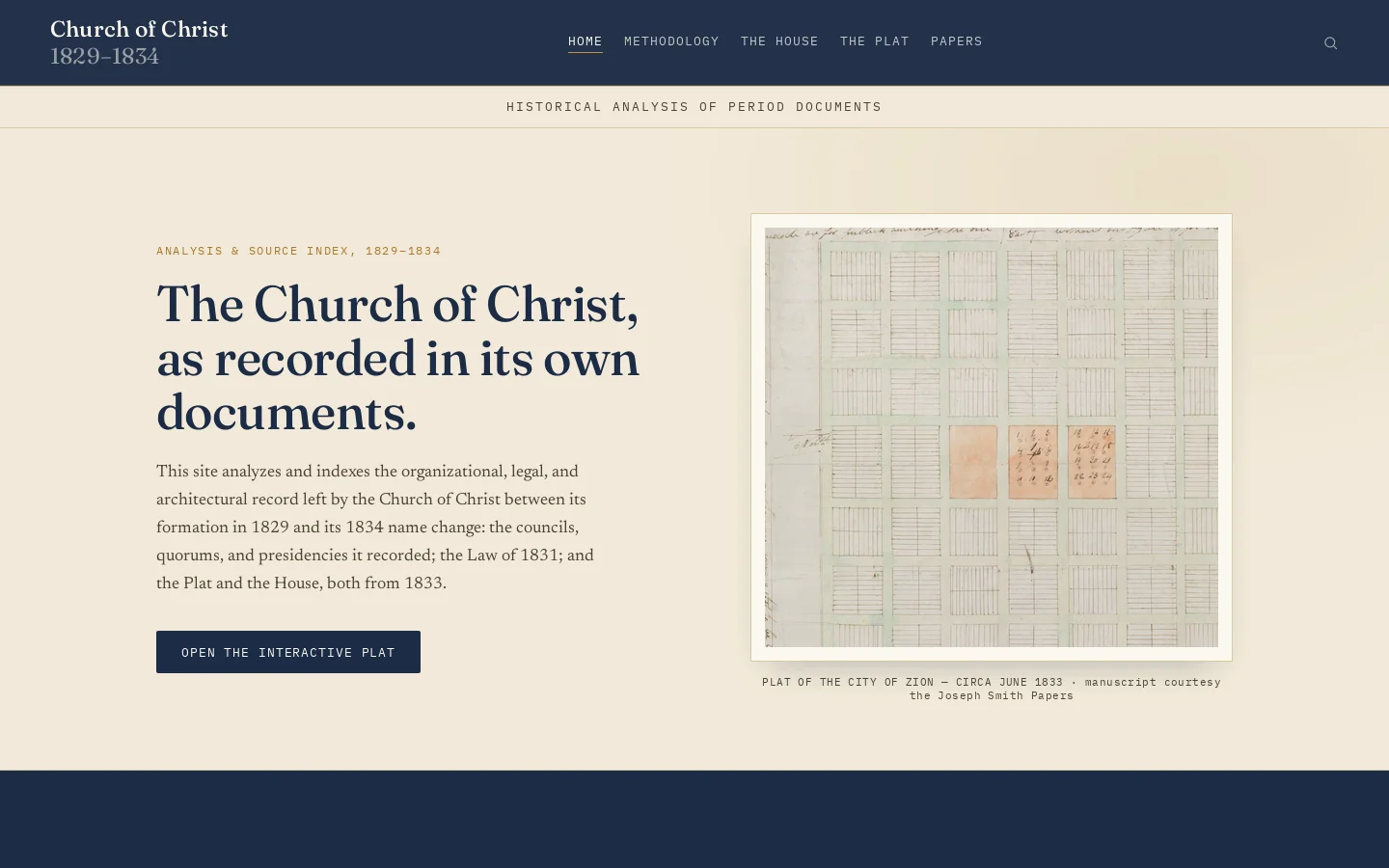View the Plat of Zion manuscript image
The image size is (1389, 868).
(992, 437)
